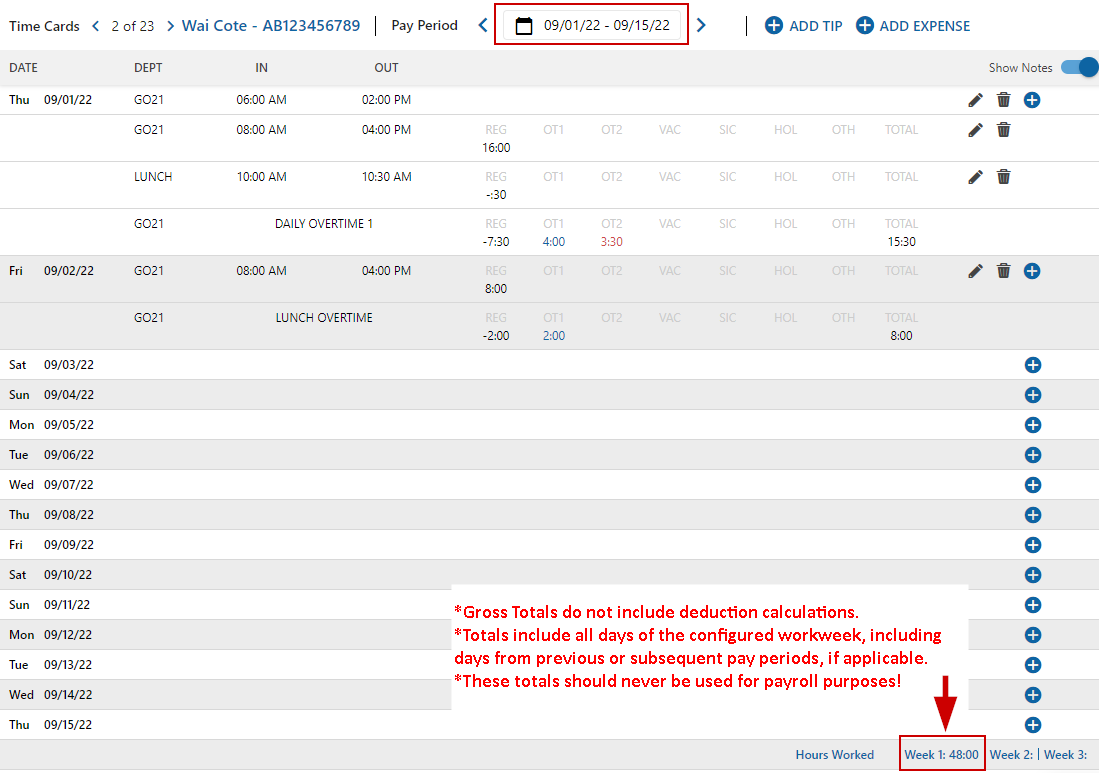Add a punch for Thu 09/15/22

point(1033,725)
